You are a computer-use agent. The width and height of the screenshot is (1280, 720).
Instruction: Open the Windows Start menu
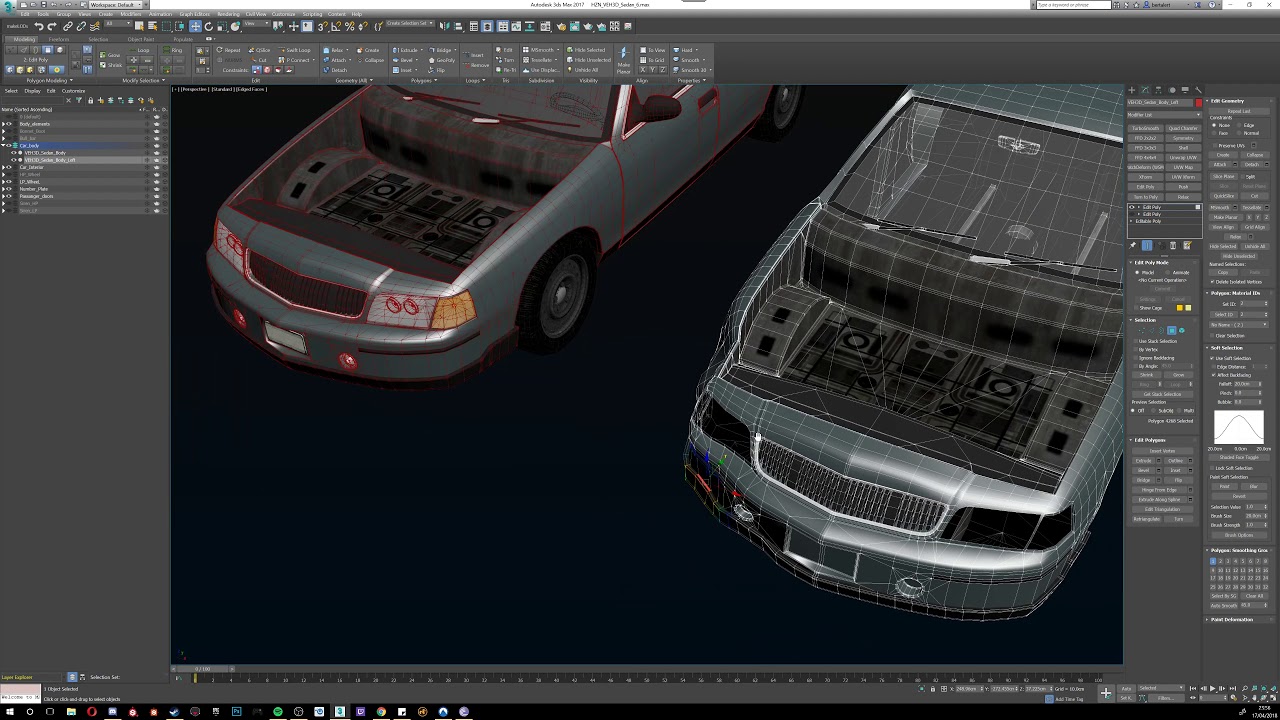(8, 712)
